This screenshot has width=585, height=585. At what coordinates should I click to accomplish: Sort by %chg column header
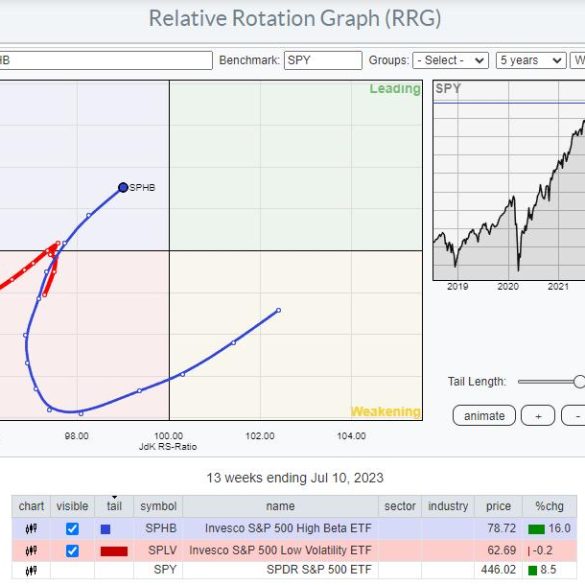pyautogui.click(x=550, y=506)
